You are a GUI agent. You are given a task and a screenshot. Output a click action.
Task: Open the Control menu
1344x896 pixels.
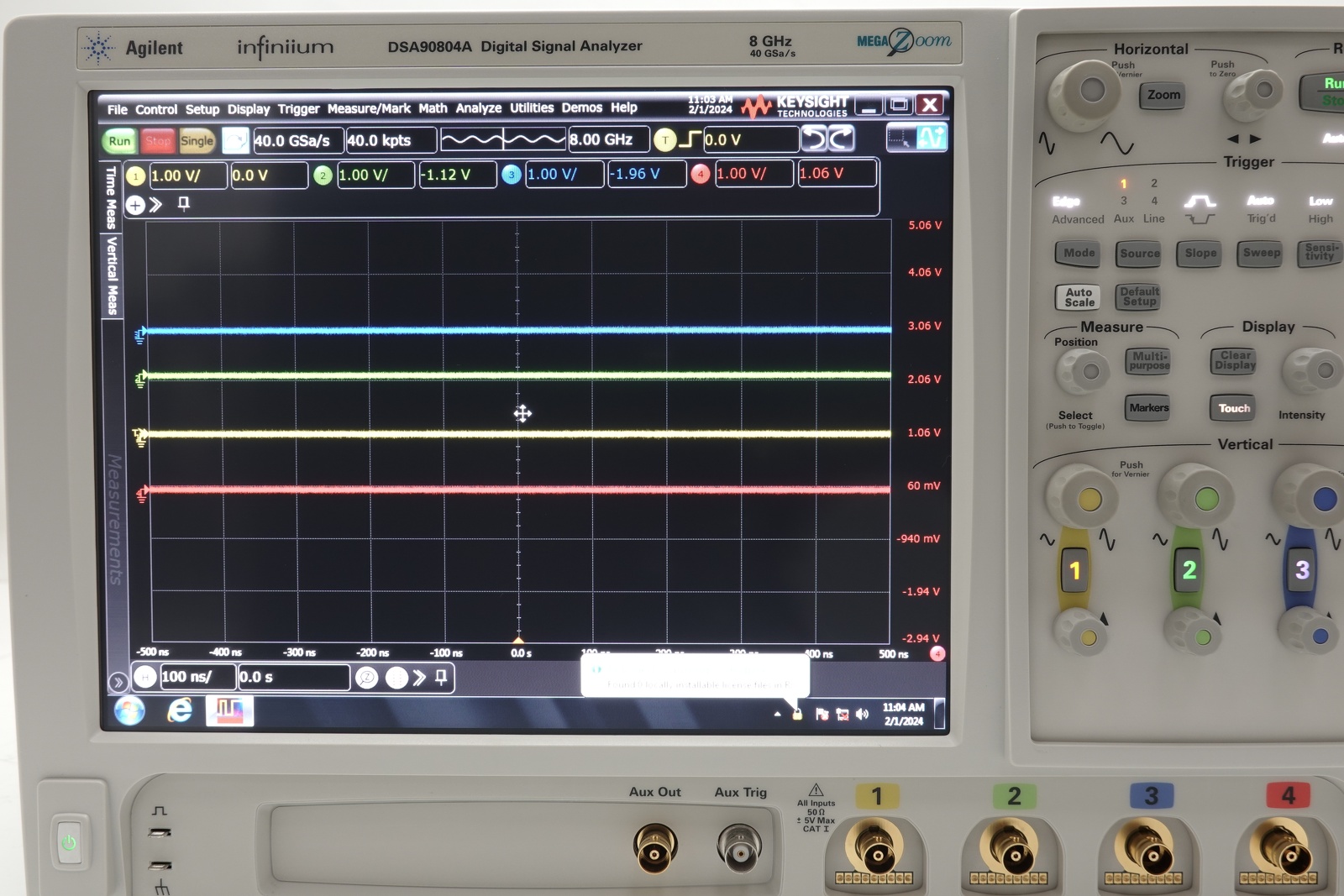pos(156,109)
